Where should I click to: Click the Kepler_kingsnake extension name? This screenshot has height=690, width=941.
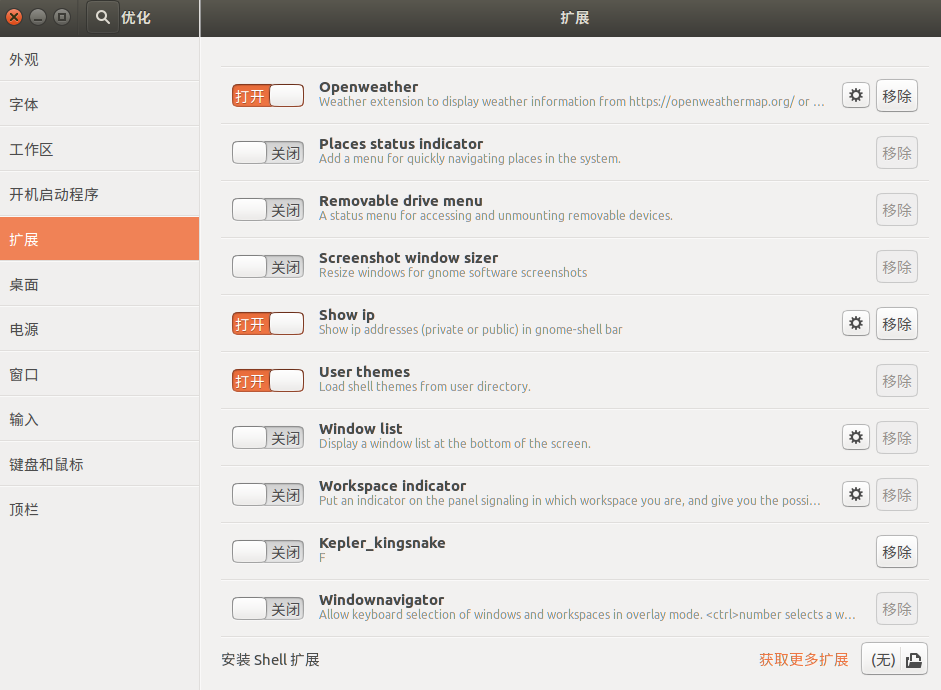[x=382, y=543]
